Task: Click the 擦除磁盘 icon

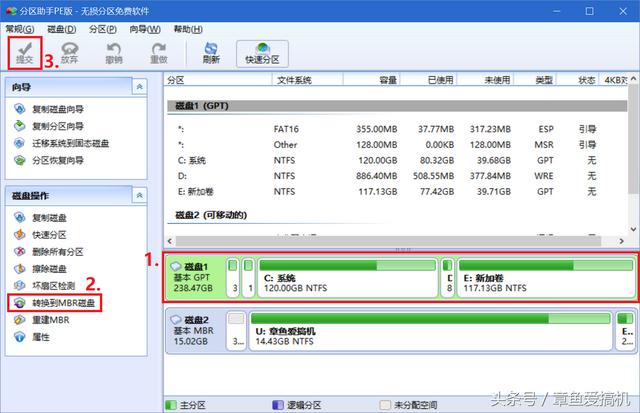Action: click(20, 269)
